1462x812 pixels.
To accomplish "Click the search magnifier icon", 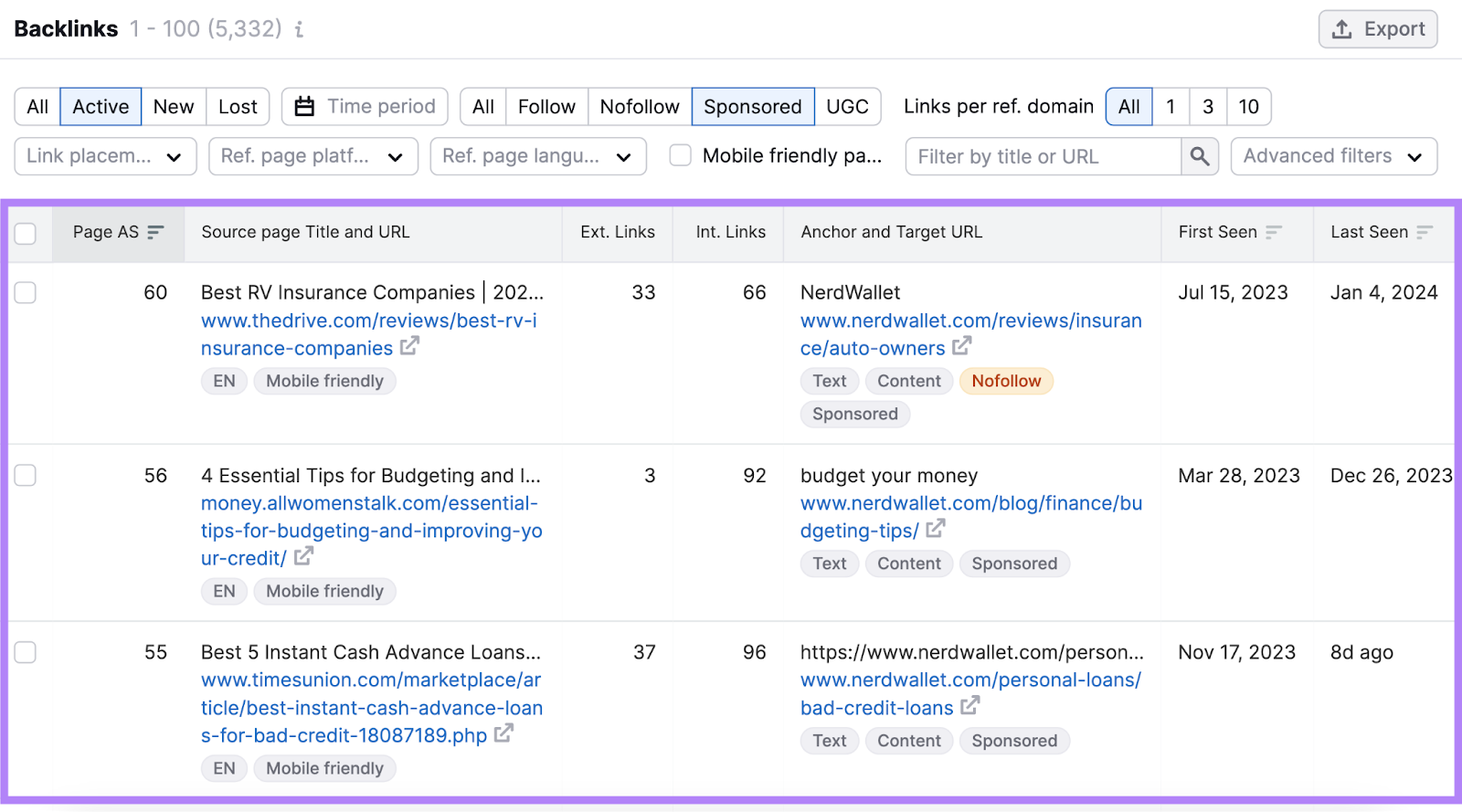I will coord(1200,156).
